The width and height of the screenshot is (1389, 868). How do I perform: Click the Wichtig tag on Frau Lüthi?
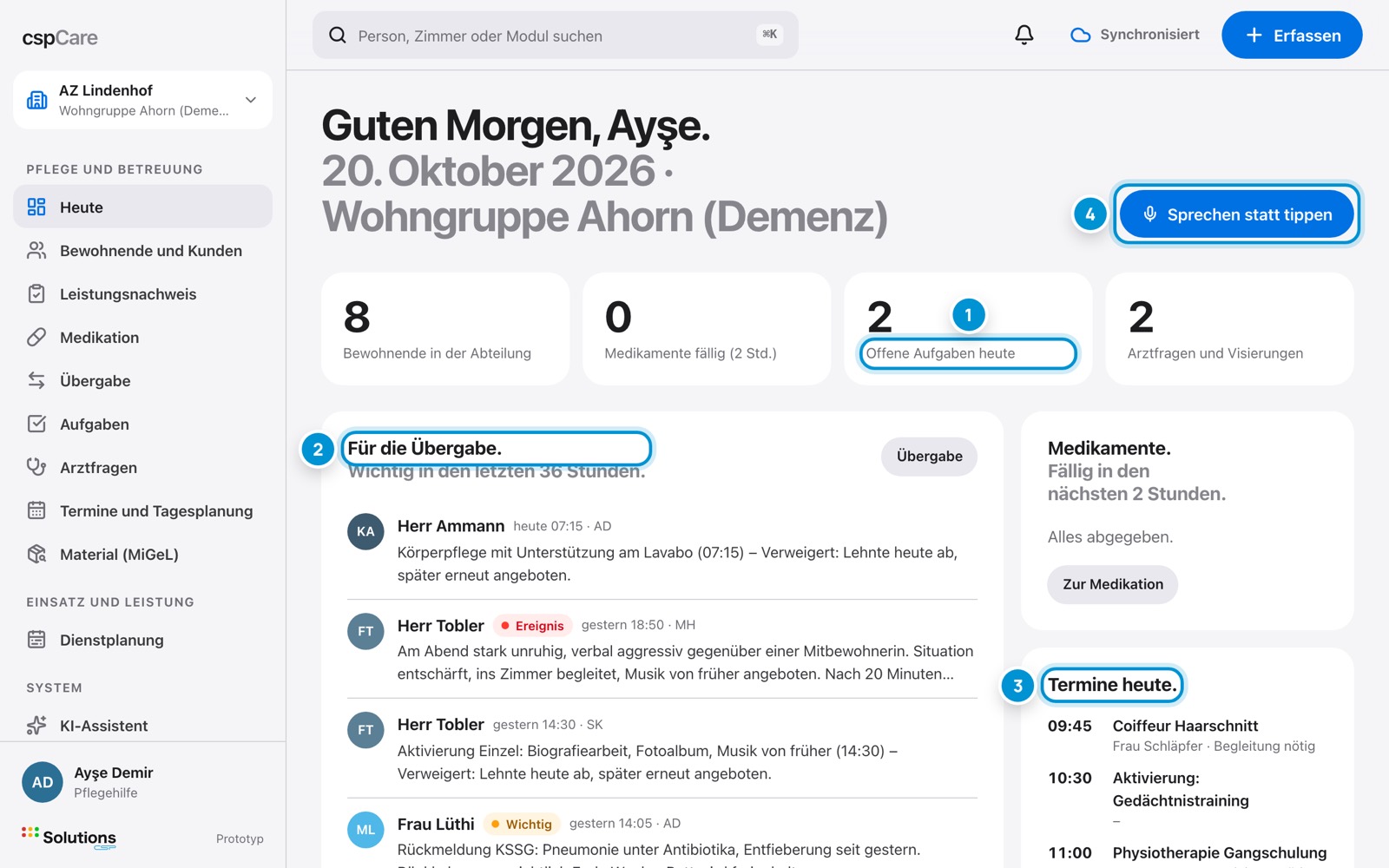point(522,824)
